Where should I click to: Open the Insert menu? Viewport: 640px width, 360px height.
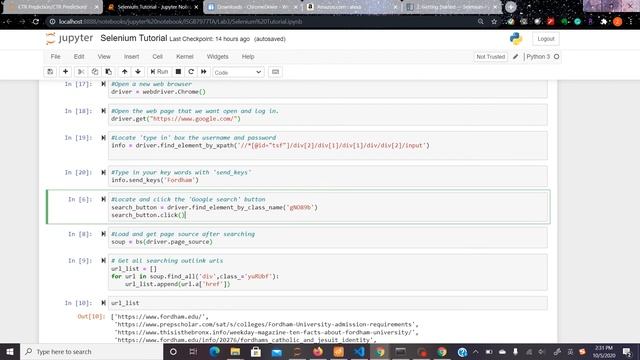[x=131, y=57]
